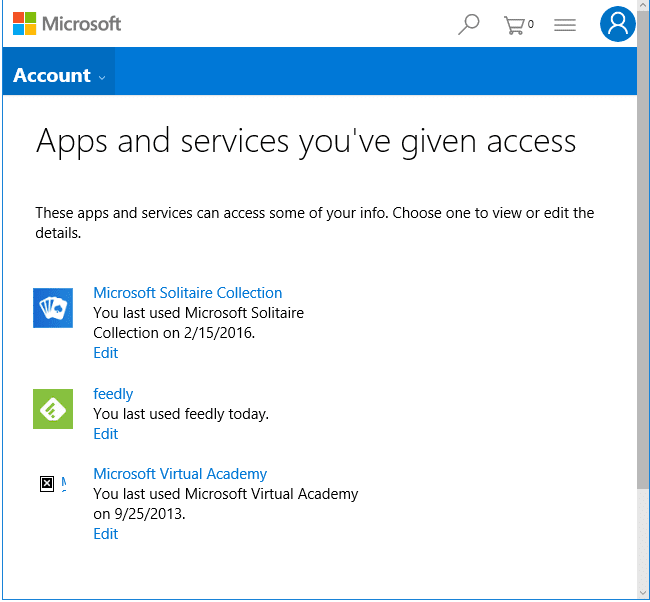Open the Microsoft Solitaire Collection link

coord(187,293)
